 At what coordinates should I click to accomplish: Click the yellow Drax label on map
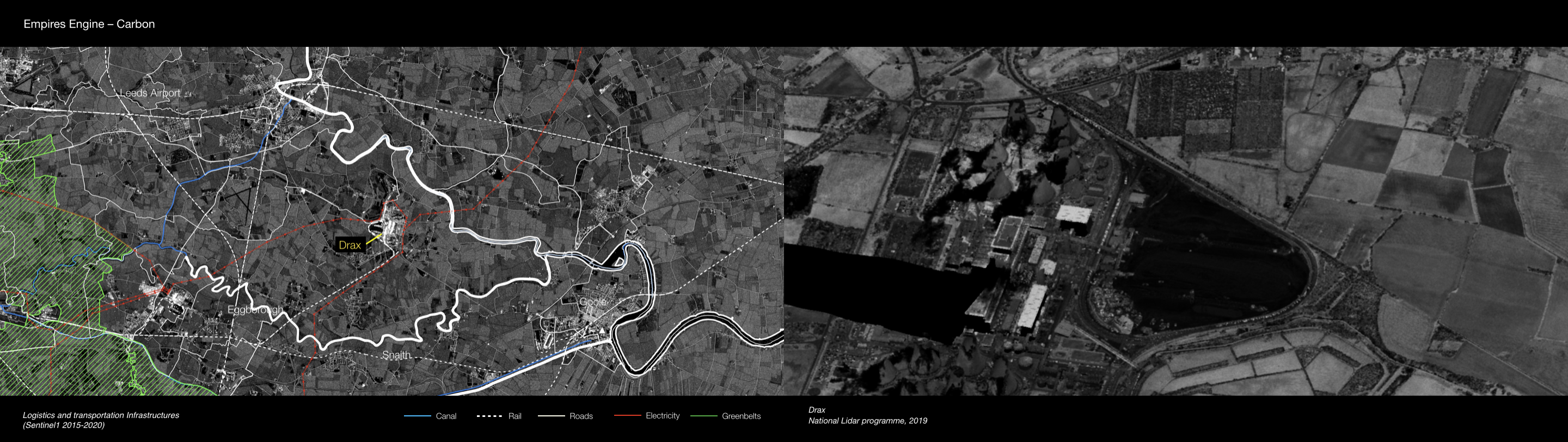(x=350, y=245)
